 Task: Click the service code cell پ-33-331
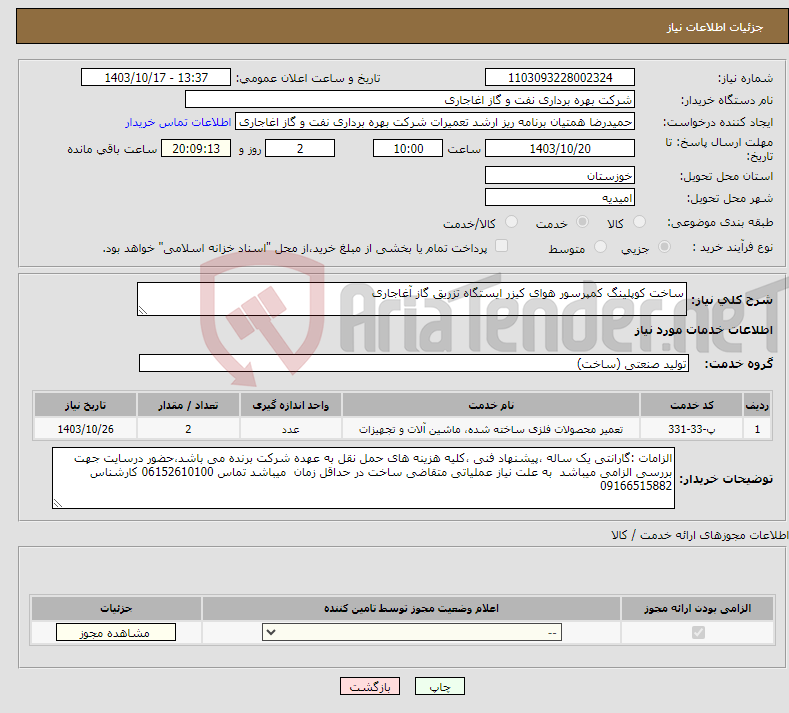pyautogui.click(x=692, y=429)
